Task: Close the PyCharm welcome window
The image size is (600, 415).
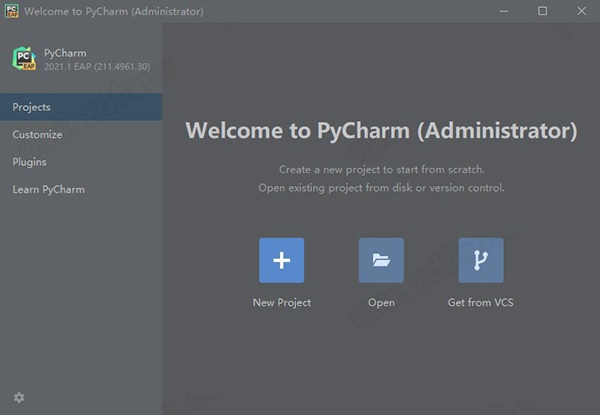Action: coord(581,11)
